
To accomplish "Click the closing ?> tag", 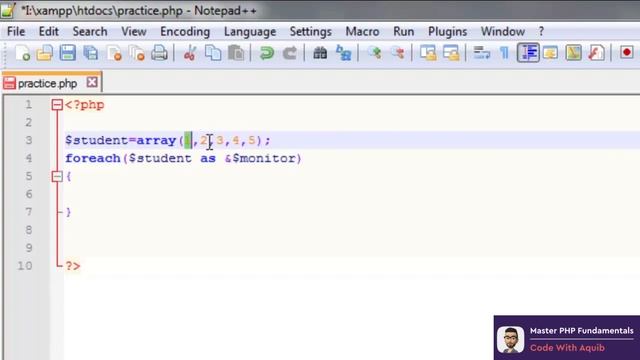I will click(x=73, y=266).
